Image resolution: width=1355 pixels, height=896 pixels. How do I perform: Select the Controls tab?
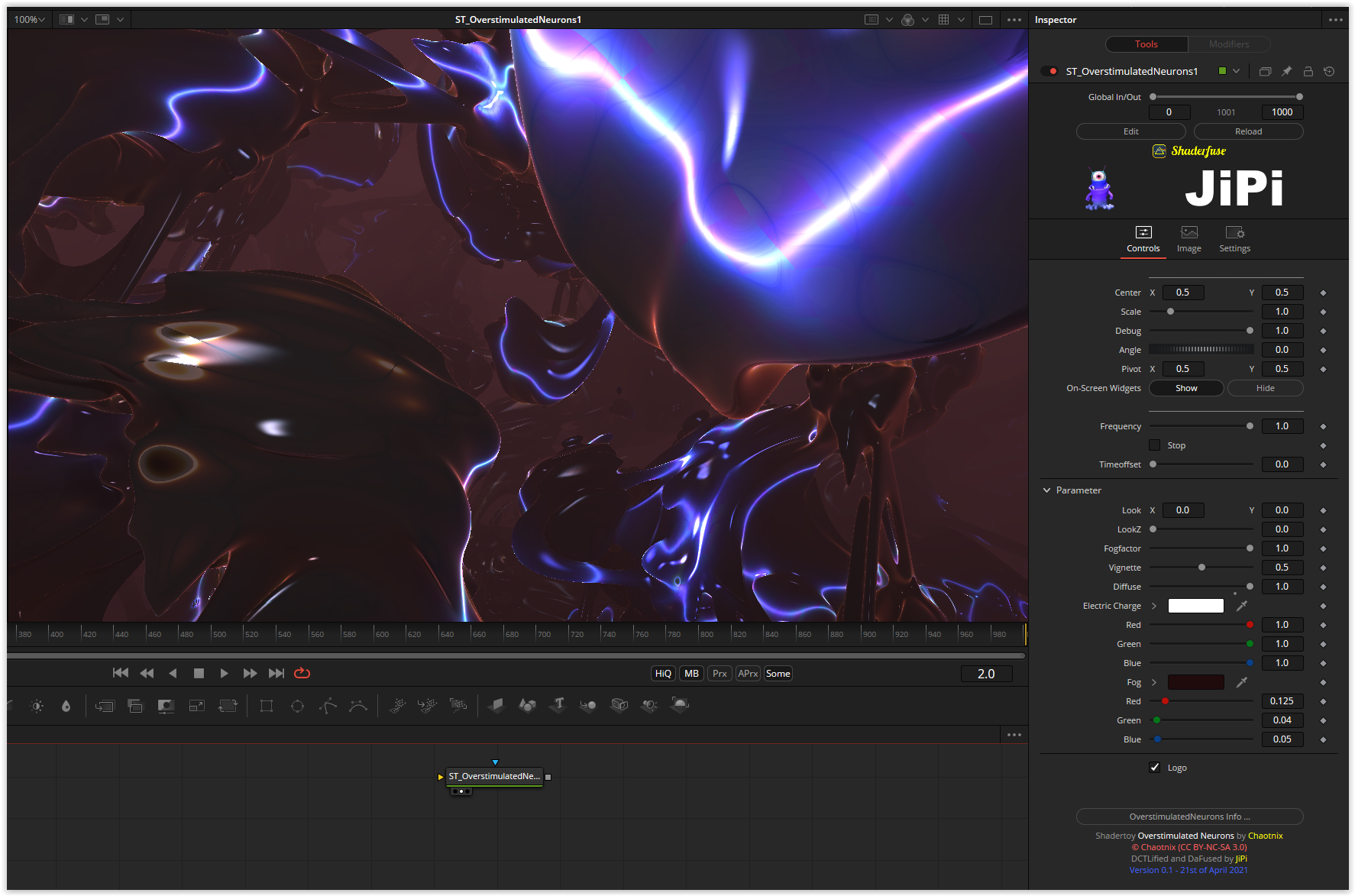1143,239
